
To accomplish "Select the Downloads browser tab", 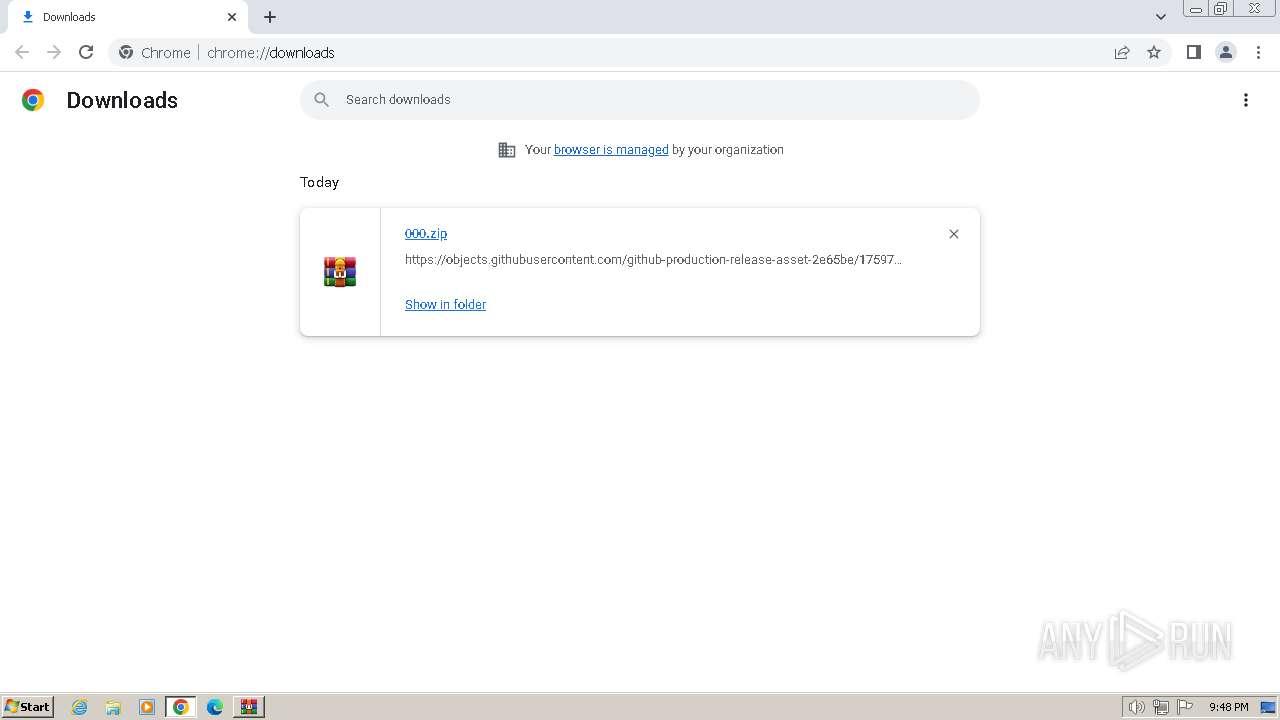I will pos(128,17).
